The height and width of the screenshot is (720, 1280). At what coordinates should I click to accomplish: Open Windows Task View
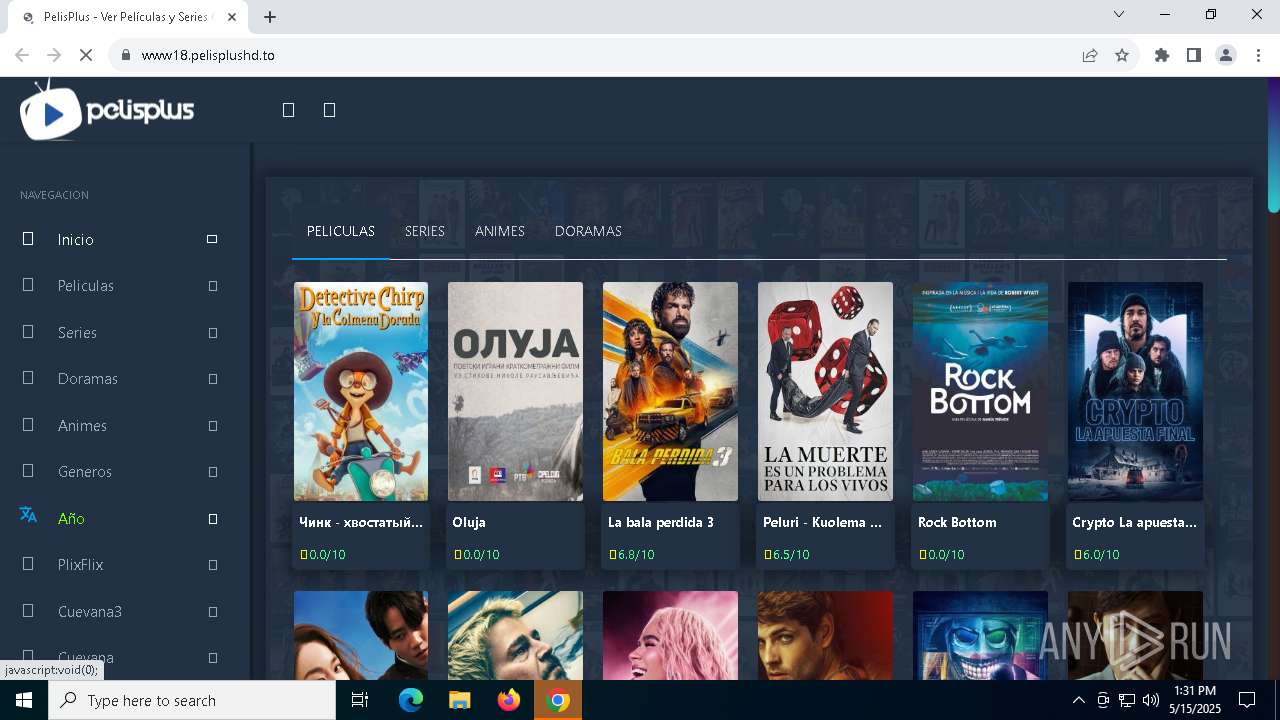[360, 700]
